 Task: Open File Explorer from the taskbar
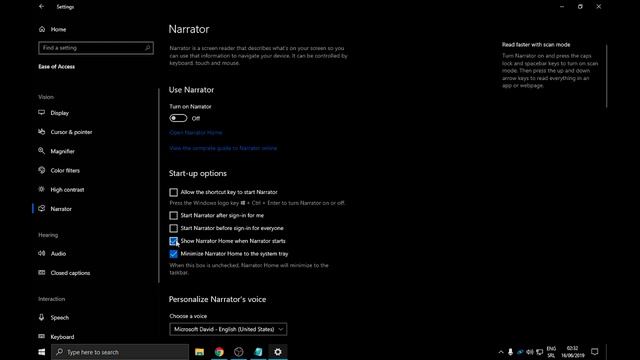pyautogui.click(x=199, y=352)
